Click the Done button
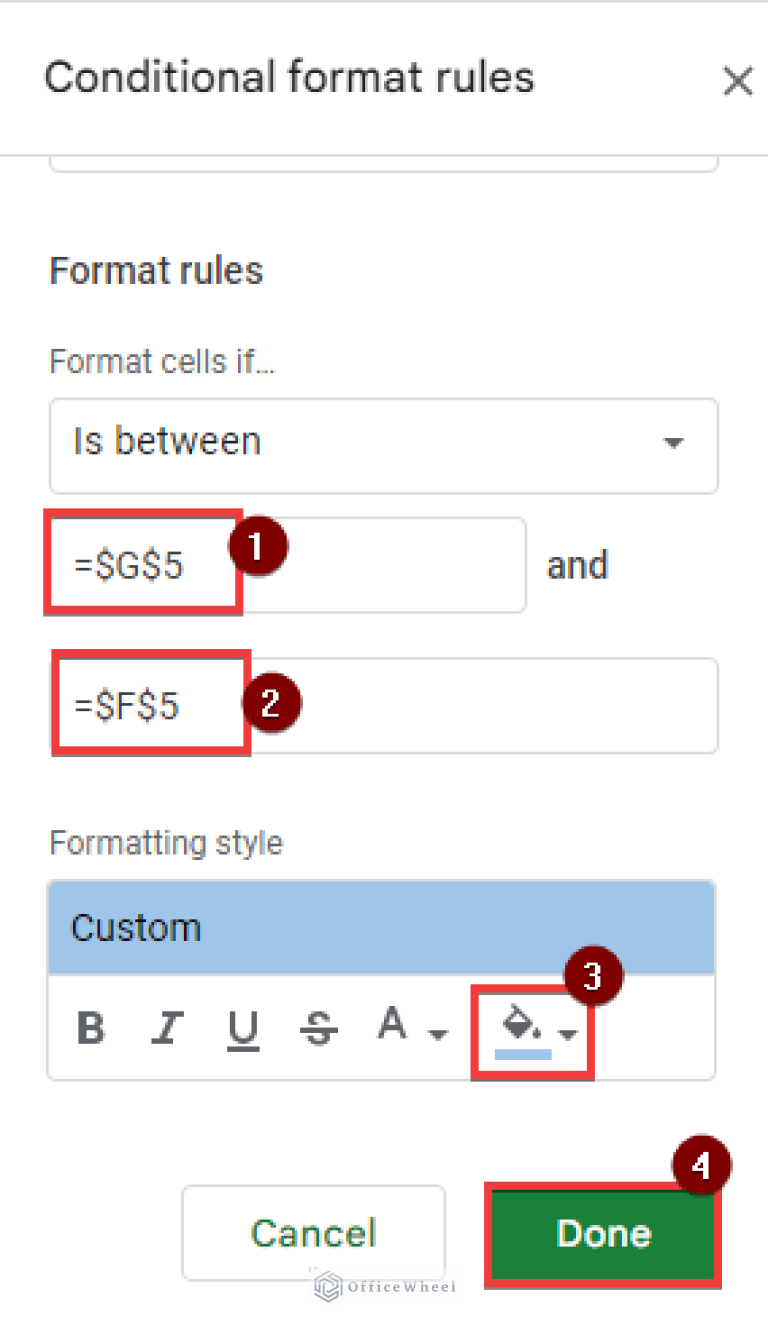 click(602, 1234)
